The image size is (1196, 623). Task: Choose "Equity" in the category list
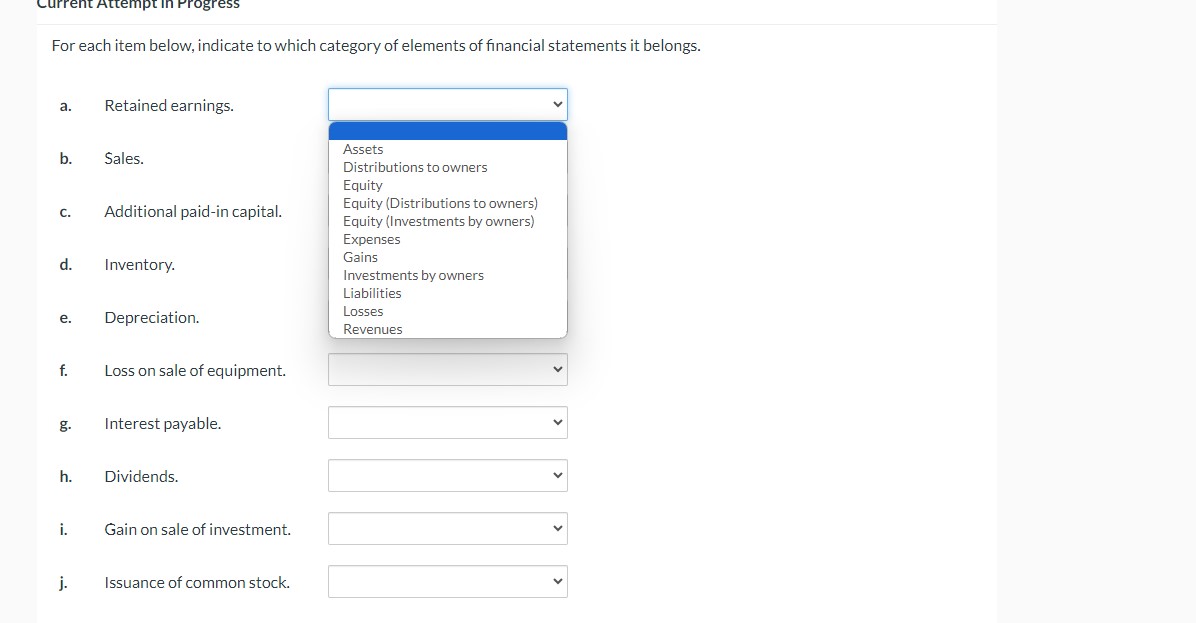pyautogui.click(x=362, y=185)
